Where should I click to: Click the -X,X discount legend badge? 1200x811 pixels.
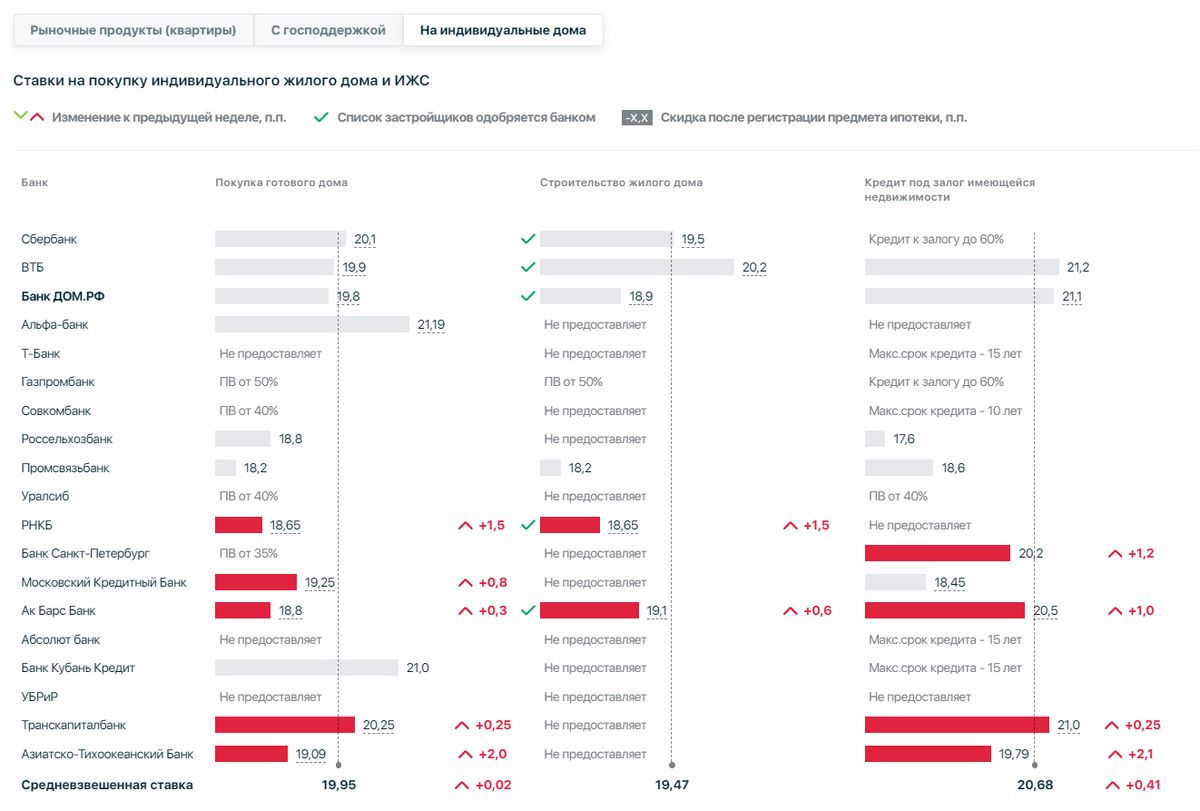pyautogui.click(x=637, y=117)
